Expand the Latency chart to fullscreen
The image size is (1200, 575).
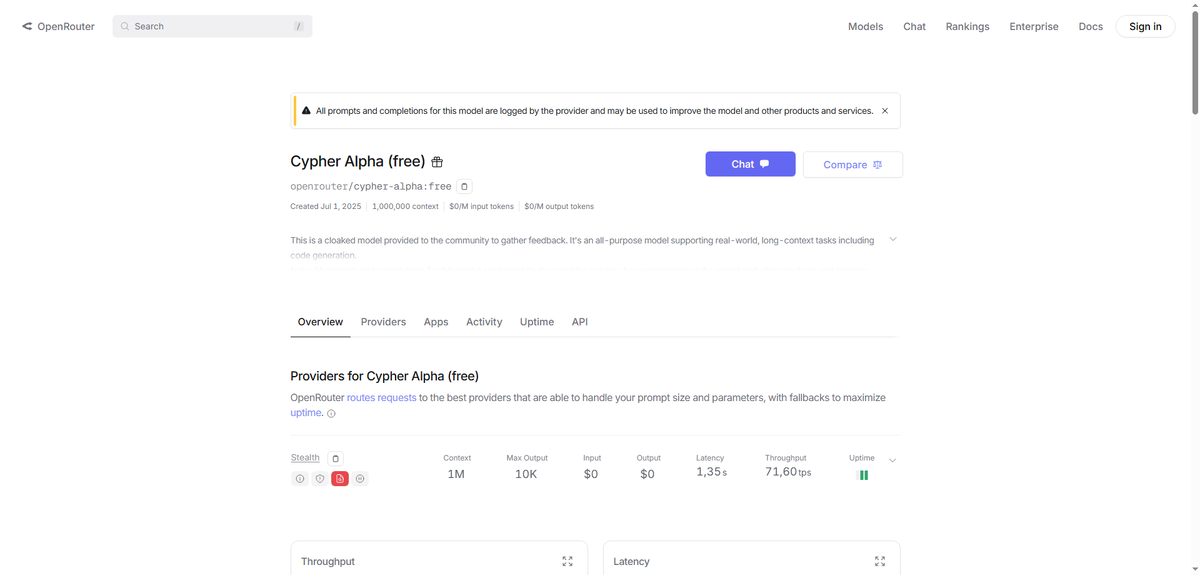(x=880, y=562)
